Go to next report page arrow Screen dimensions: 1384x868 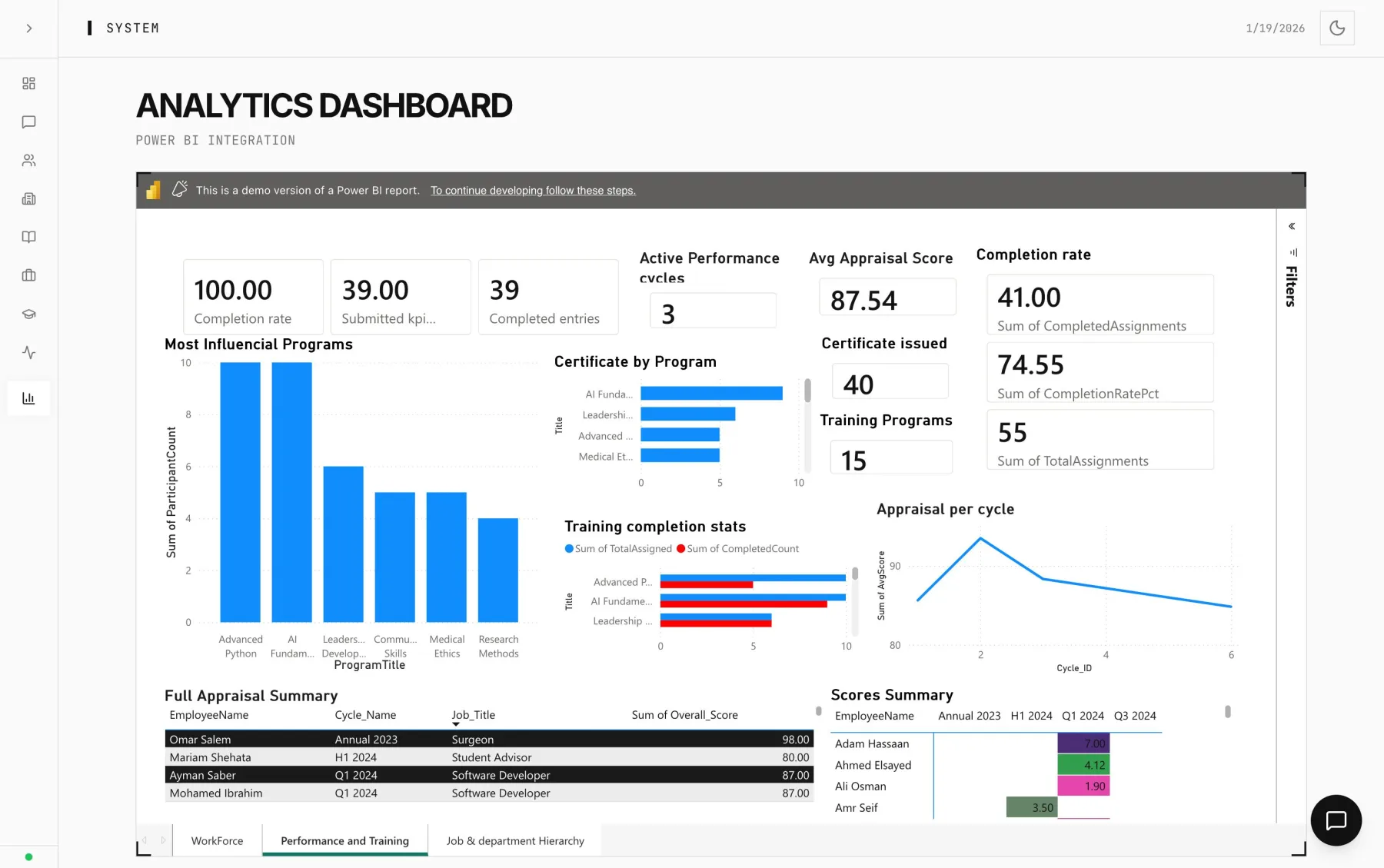163,840
